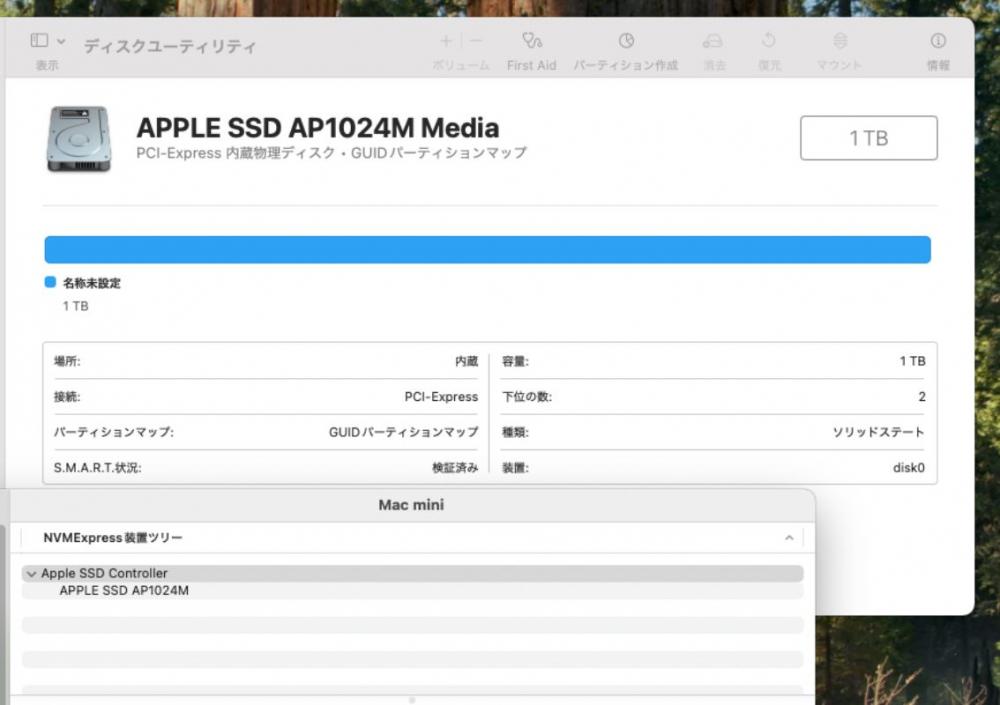Add a volume with the plus icon
The image size is (1000, 705).
[x=446, y=41]
